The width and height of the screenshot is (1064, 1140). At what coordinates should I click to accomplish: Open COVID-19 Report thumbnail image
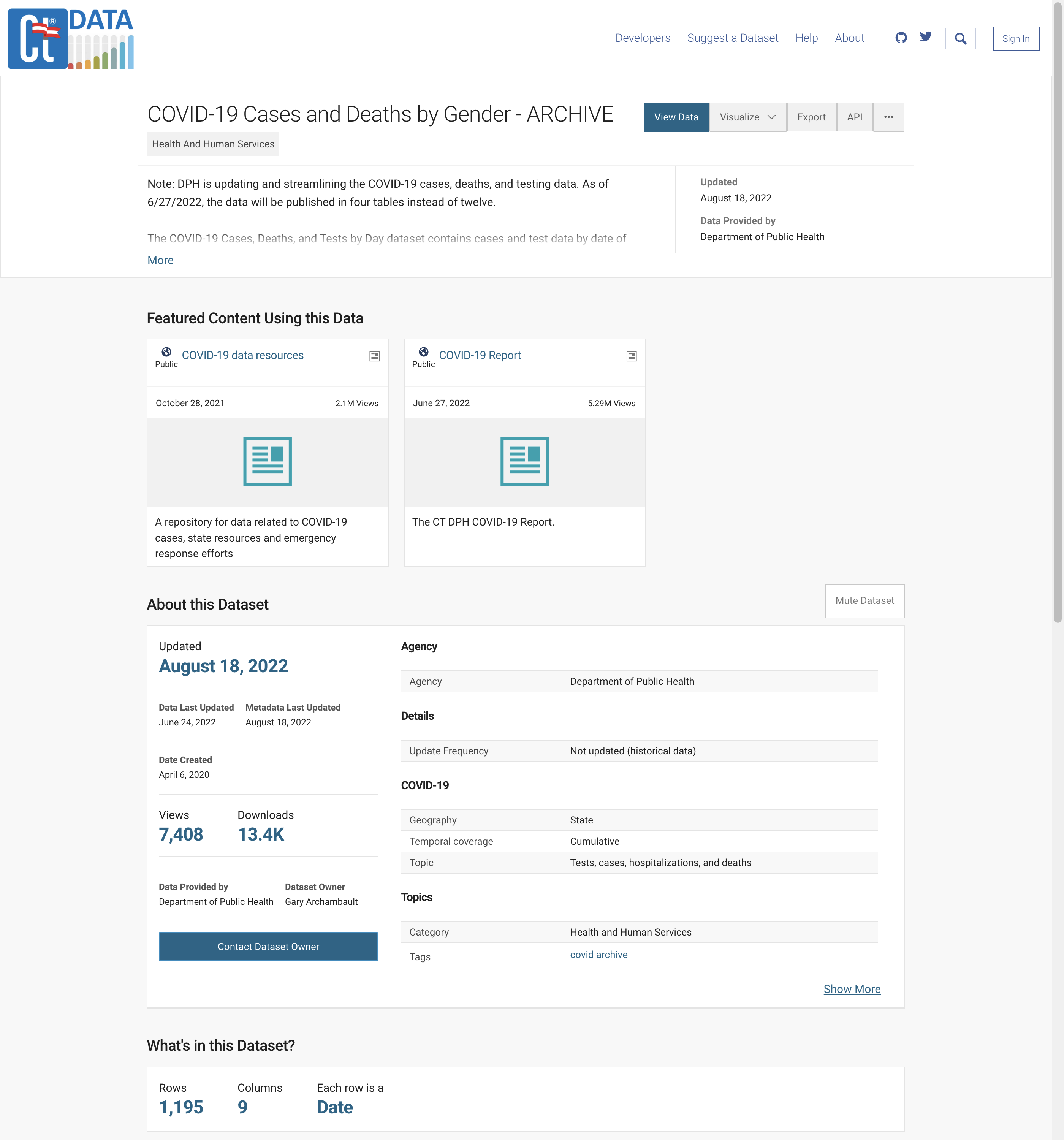coord(524,462)
